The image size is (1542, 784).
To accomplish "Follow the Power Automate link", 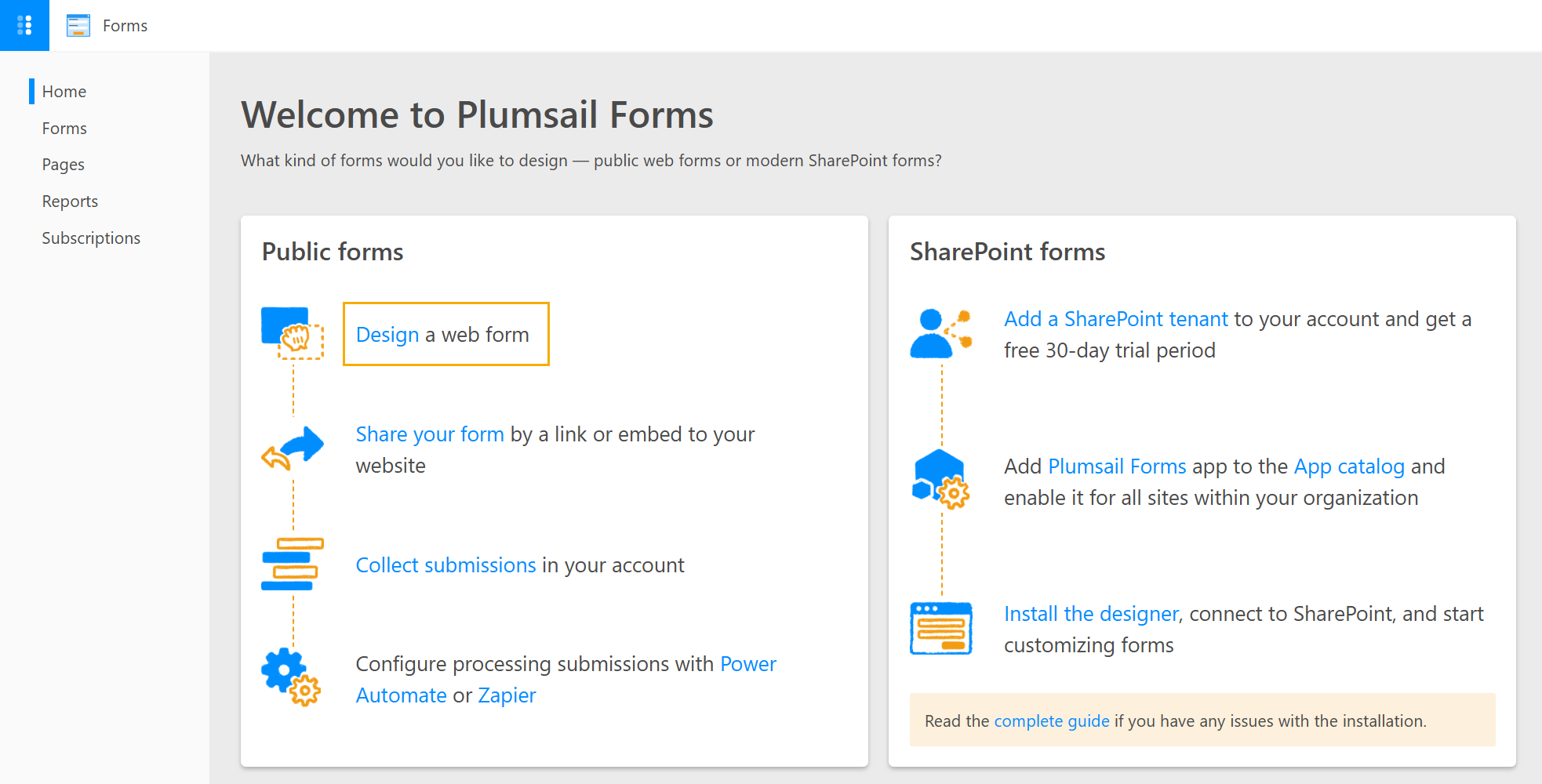I will (566, 680).
